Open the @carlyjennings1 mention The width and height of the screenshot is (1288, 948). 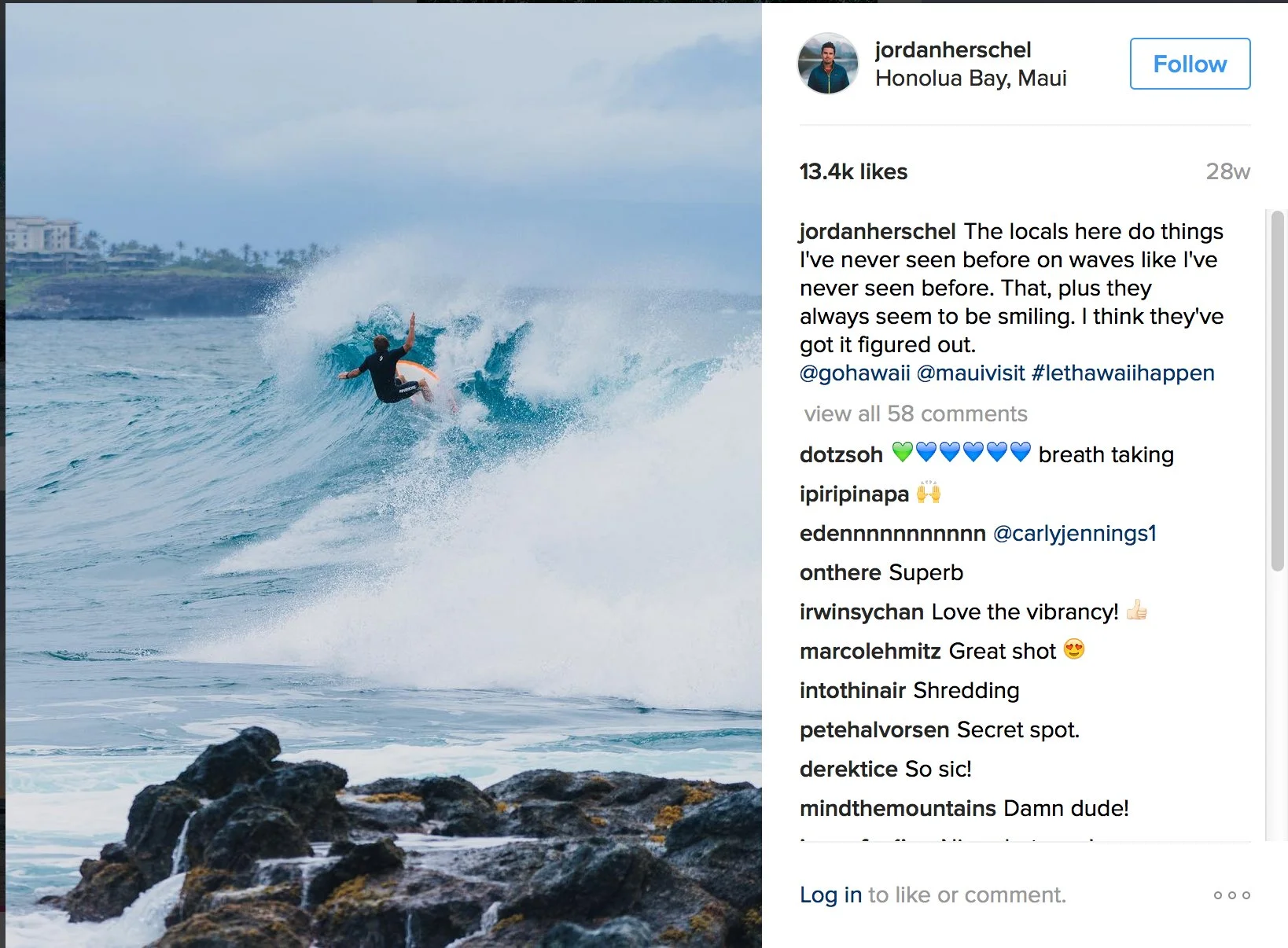[1075, 533]
